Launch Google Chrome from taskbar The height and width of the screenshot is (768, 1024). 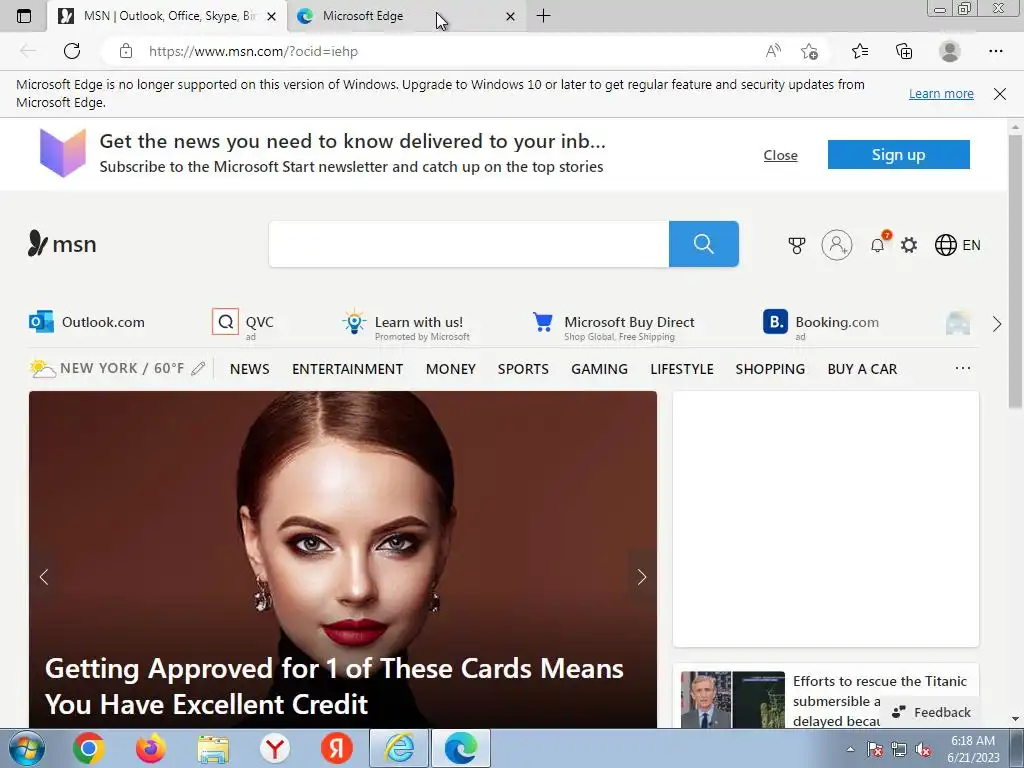coord(88,748)
